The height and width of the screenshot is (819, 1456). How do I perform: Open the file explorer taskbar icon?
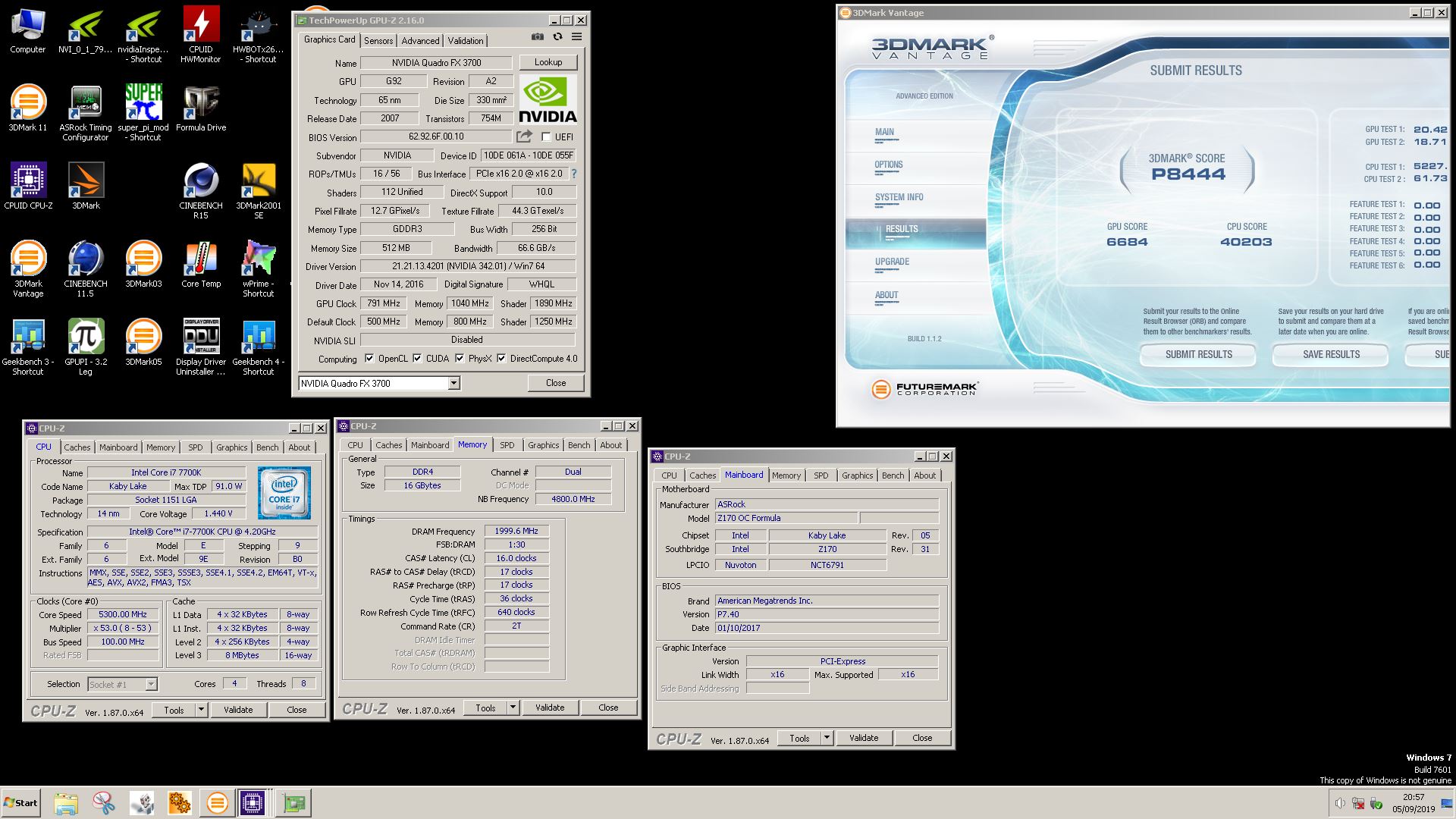(x=66, y=803)
